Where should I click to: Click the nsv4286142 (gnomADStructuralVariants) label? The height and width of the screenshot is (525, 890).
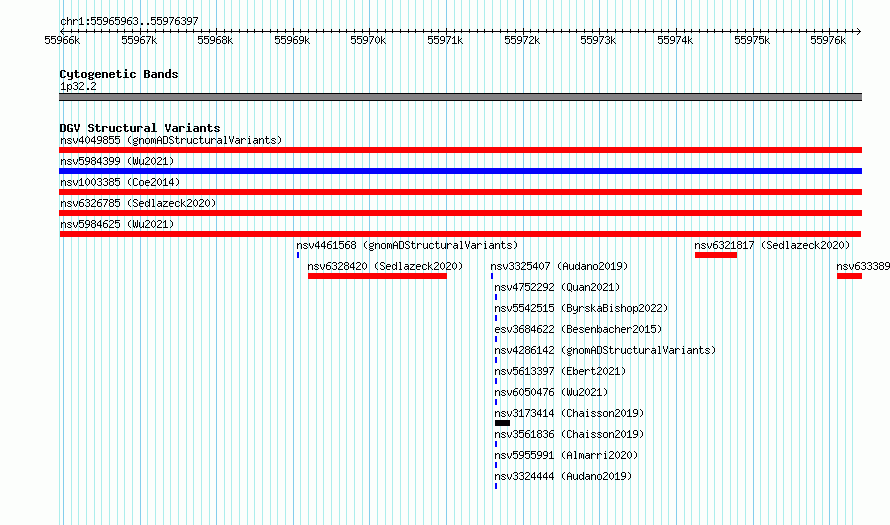pyautogui.click(x=605, y=350)
